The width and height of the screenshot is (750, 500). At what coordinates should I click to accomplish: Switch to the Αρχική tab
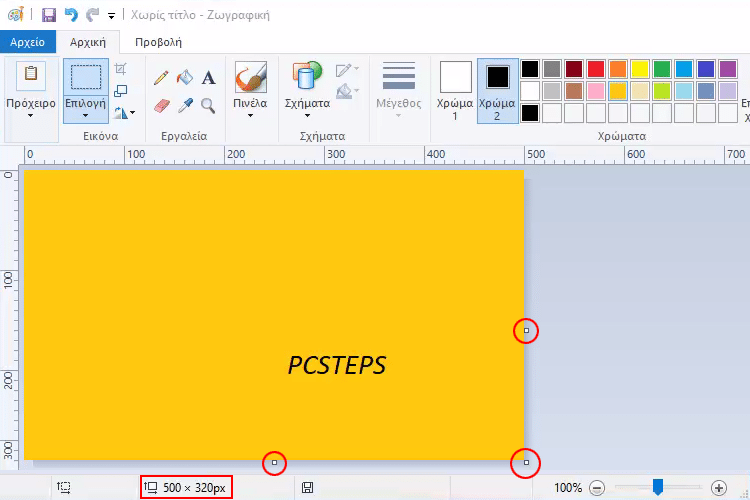pyautogui.click(x=88, y=42)
